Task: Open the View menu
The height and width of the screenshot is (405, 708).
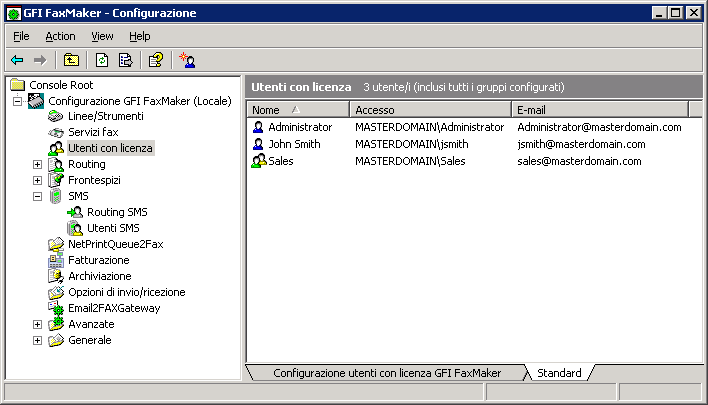Action: [x=102, y=36]
